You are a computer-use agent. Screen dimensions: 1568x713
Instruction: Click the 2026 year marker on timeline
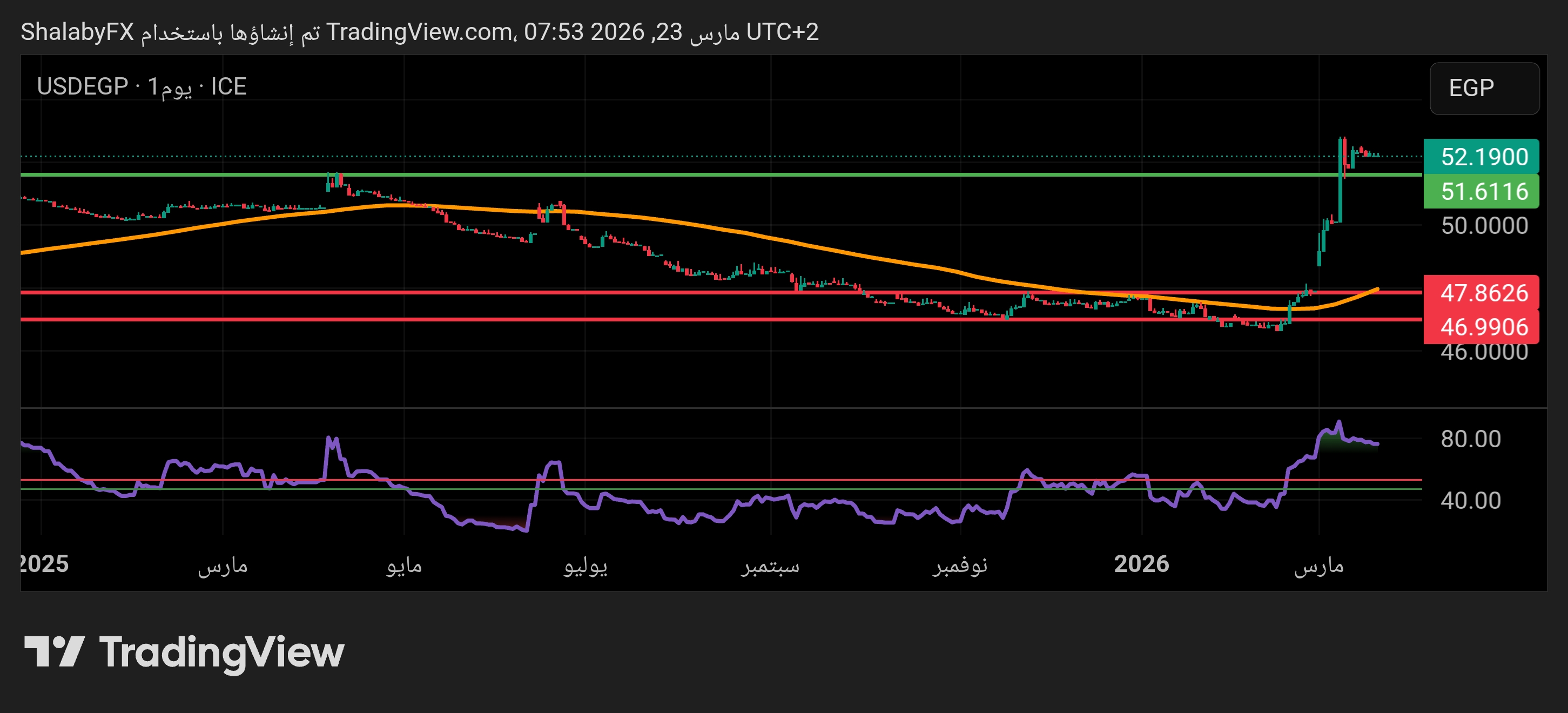1141,564
